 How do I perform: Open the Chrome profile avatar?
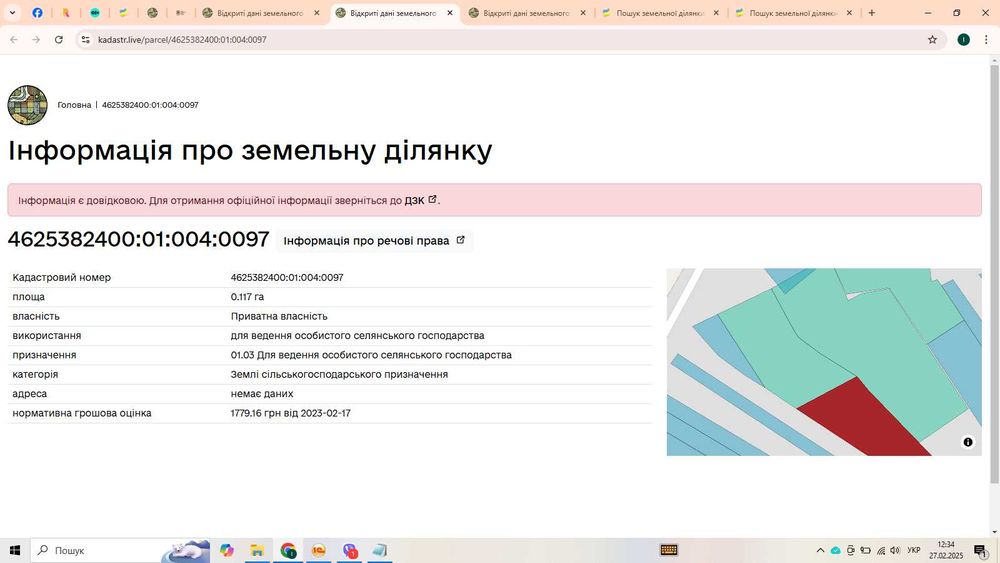coord(964,40)
